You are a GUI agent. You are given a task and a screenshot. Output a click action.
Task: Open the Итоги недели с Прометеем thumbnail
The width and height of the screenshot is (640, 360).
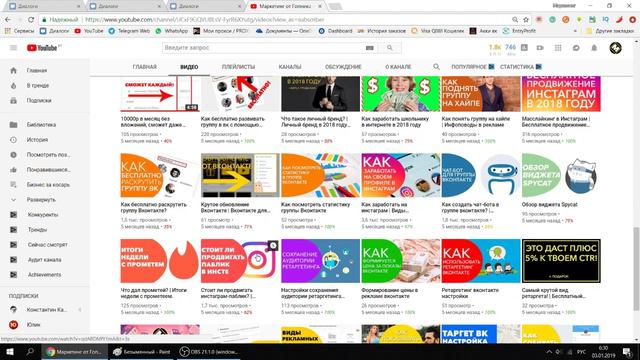(x=160, y=261)
